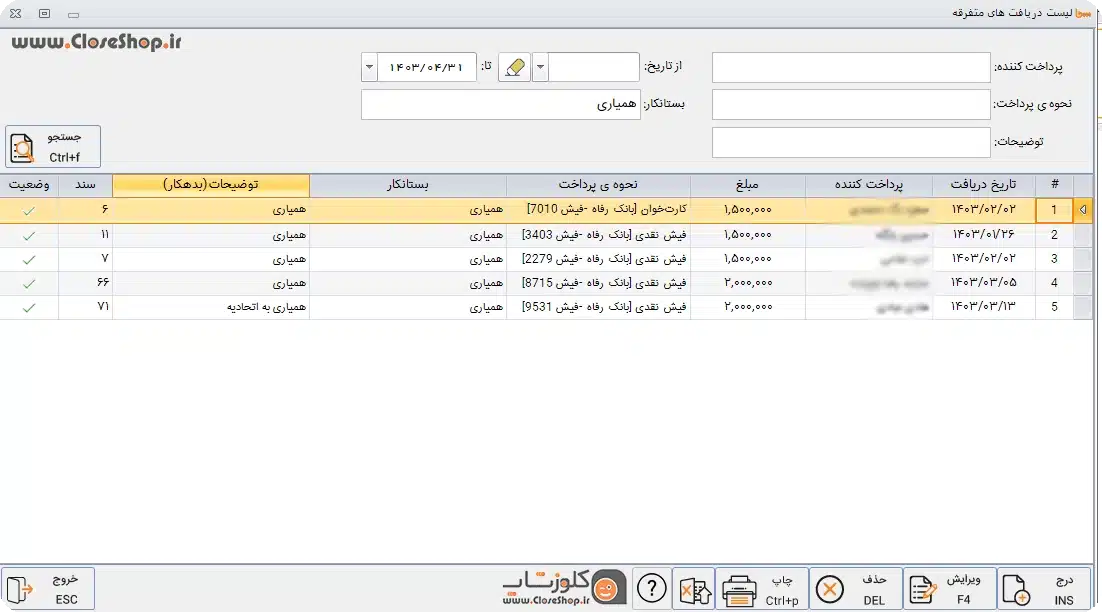Sort by وضعیت column header
Image resolution: width=1102 pixels, height=612 pixels.
(x=29, y=185)
